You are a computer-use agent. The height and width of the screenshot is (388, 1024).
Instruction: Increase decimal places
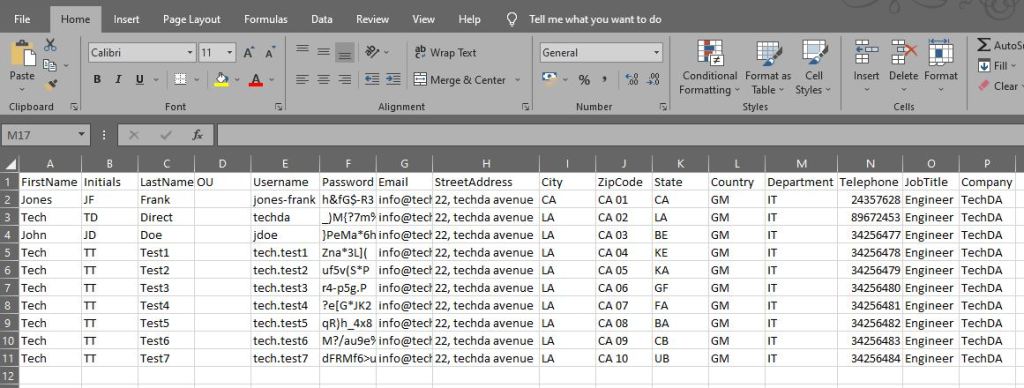coord(632,80)
